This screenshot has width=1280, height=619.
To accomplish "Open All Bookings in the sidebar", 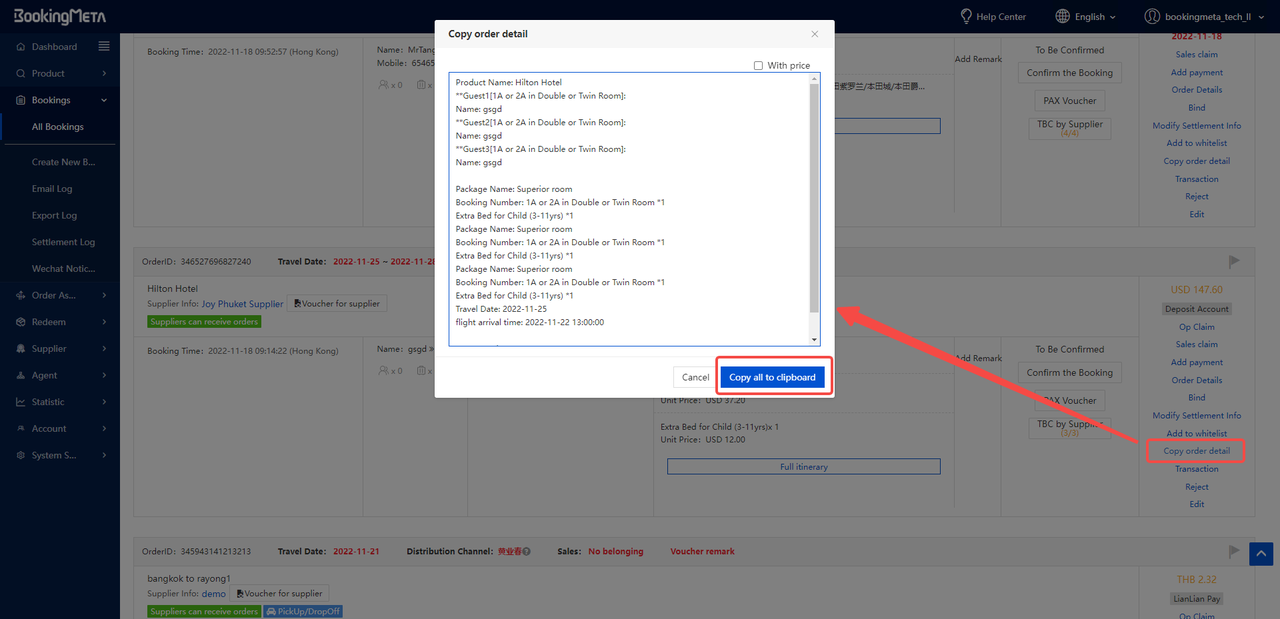I will (x=58, y=127).
